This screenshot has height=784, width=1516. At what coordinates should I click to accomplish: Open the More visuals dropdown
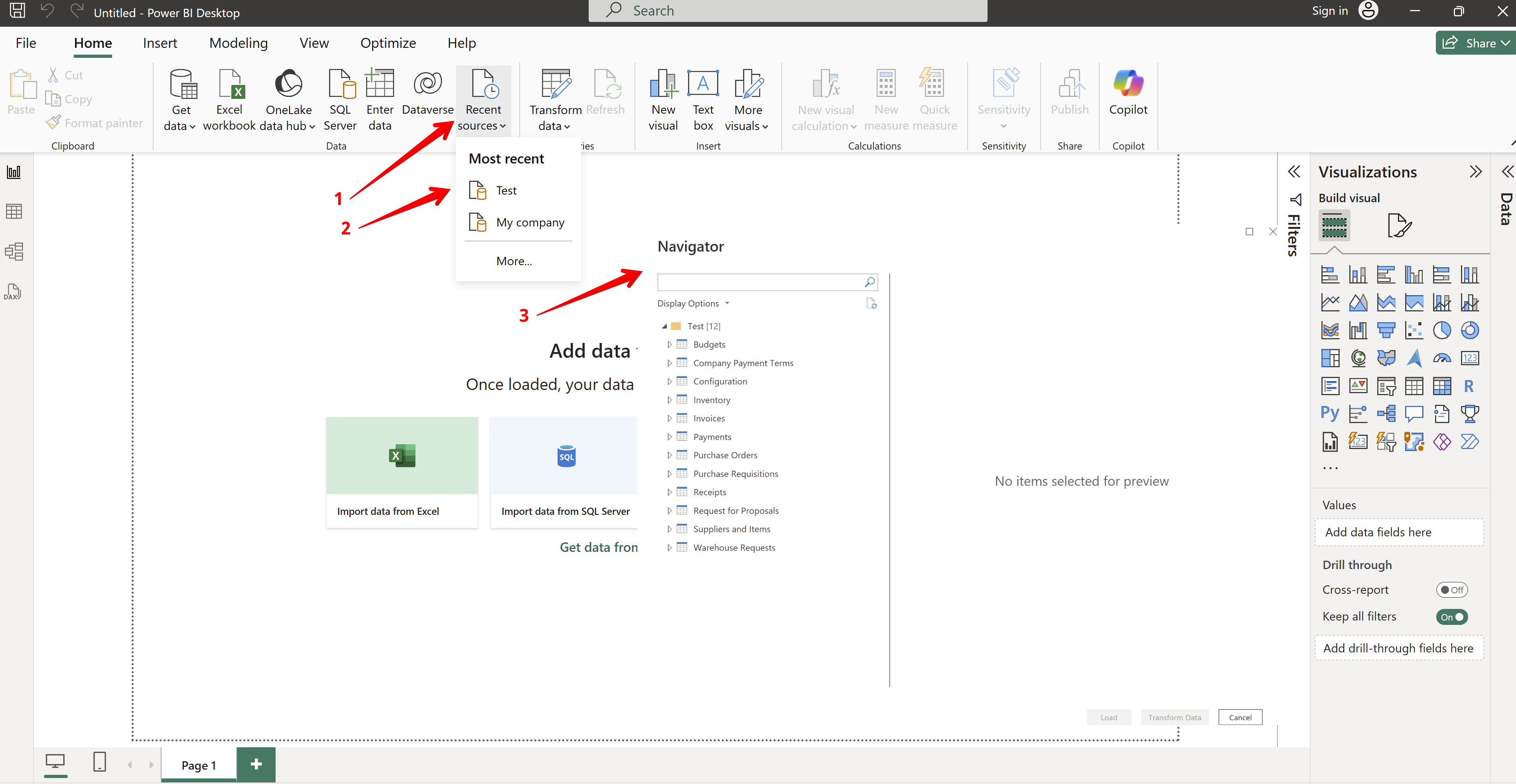[747, 100]
